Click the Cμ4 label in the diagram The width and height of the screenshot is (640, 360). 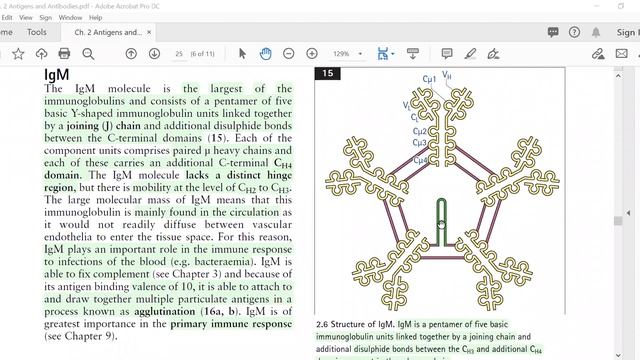point(420,160)
